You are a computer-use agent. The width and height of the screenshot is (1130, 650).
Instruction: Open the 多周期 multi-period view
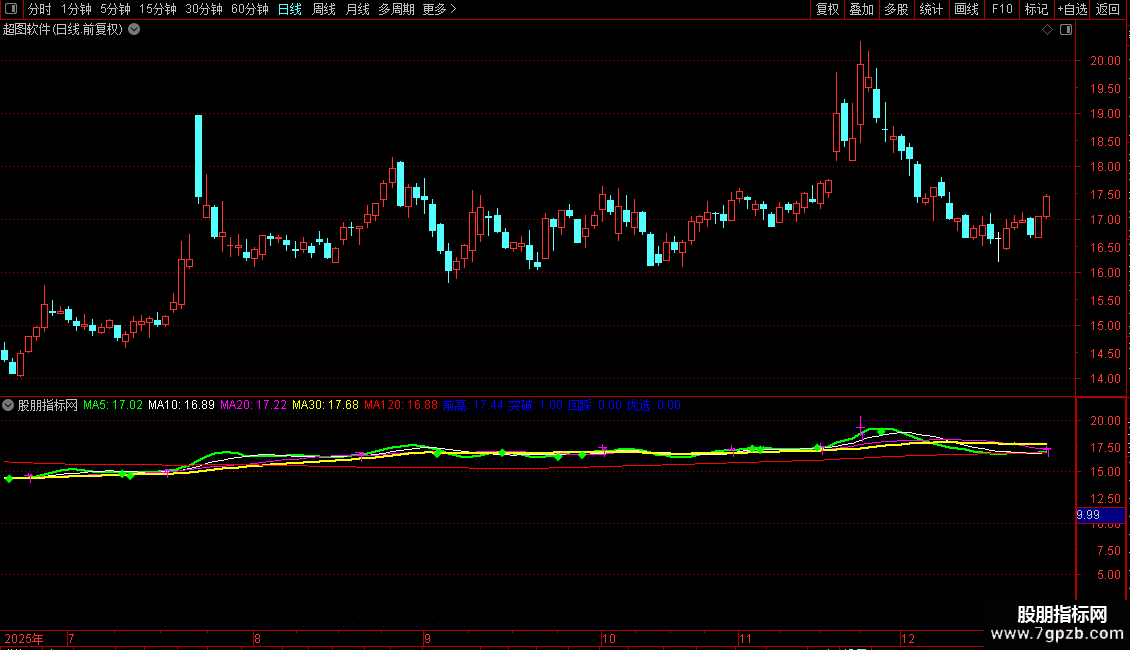pos(396,9)
